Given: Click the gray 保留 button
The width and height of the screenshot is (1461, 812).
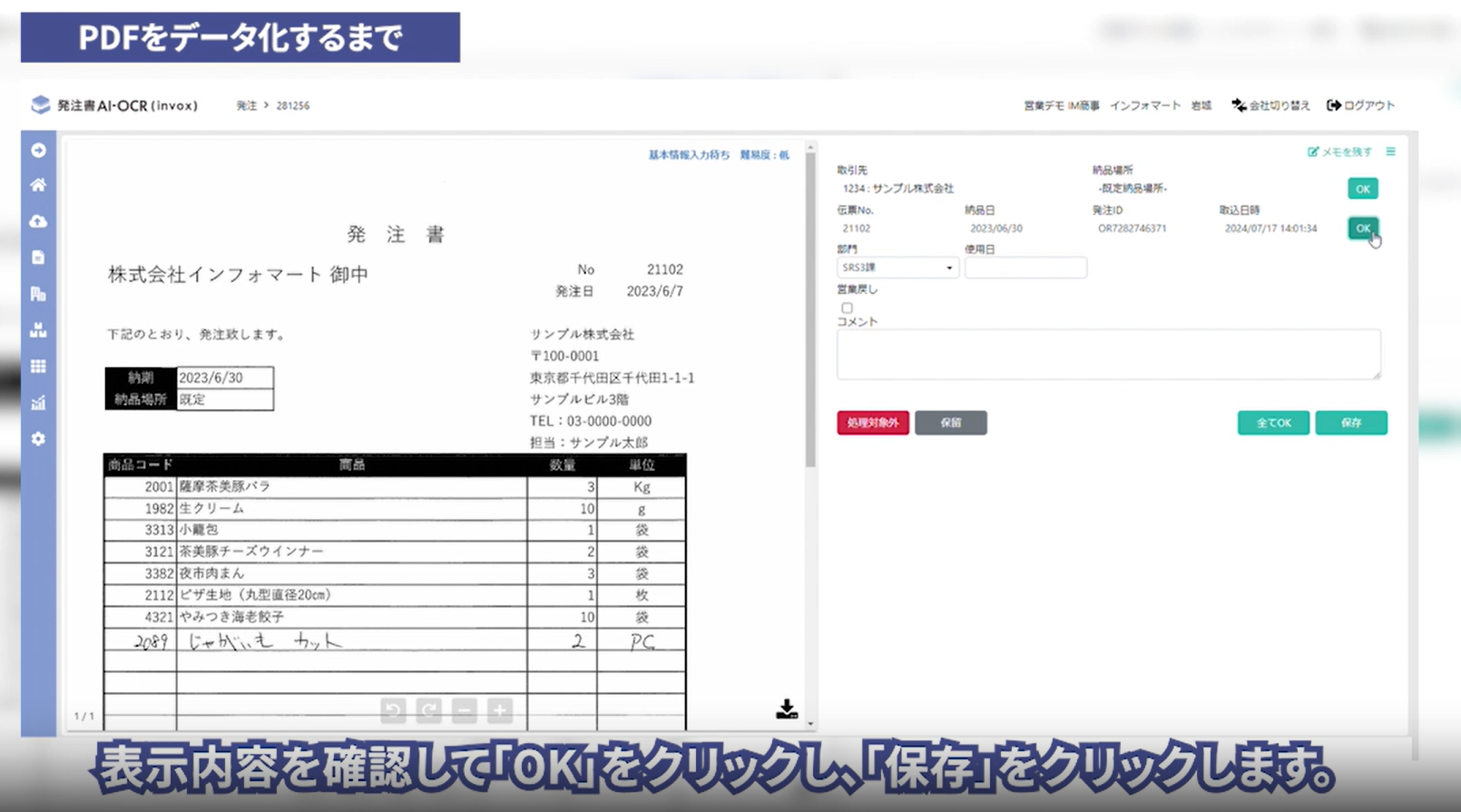Looking at the screenshot, I should [x=950, y=423].
